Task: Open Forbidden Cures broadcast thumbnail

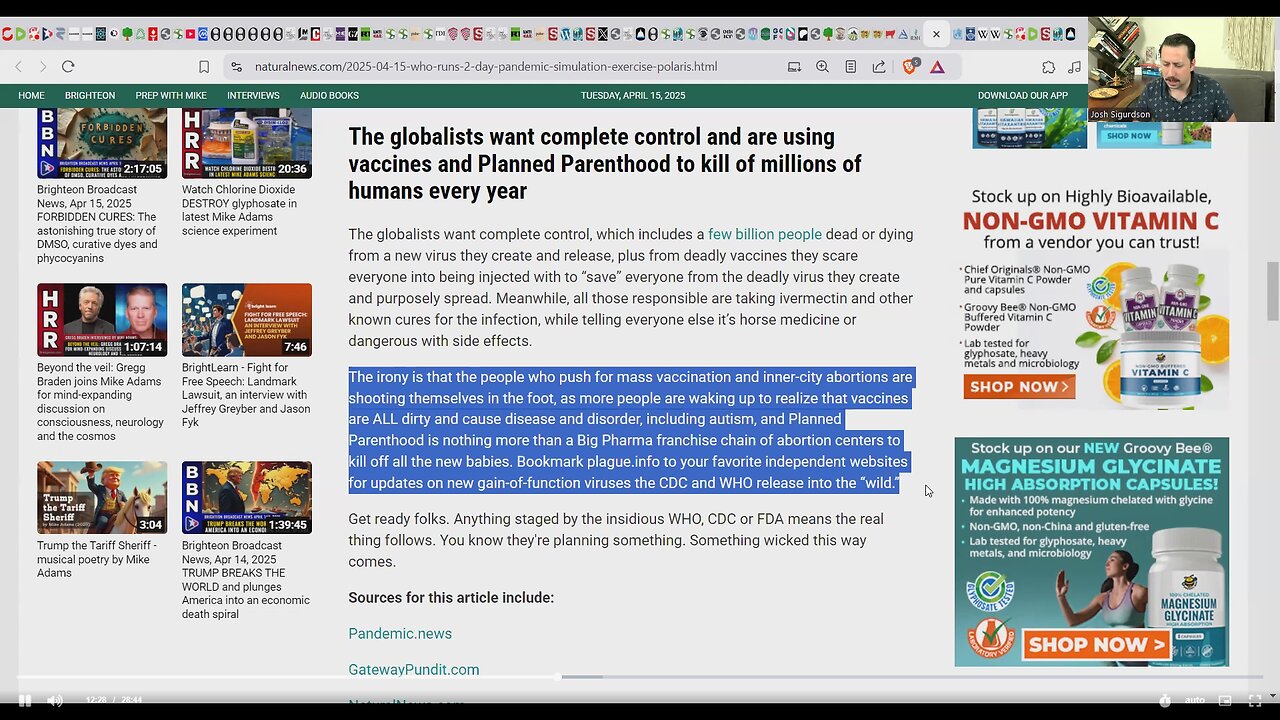Action: tap(102, 143)
